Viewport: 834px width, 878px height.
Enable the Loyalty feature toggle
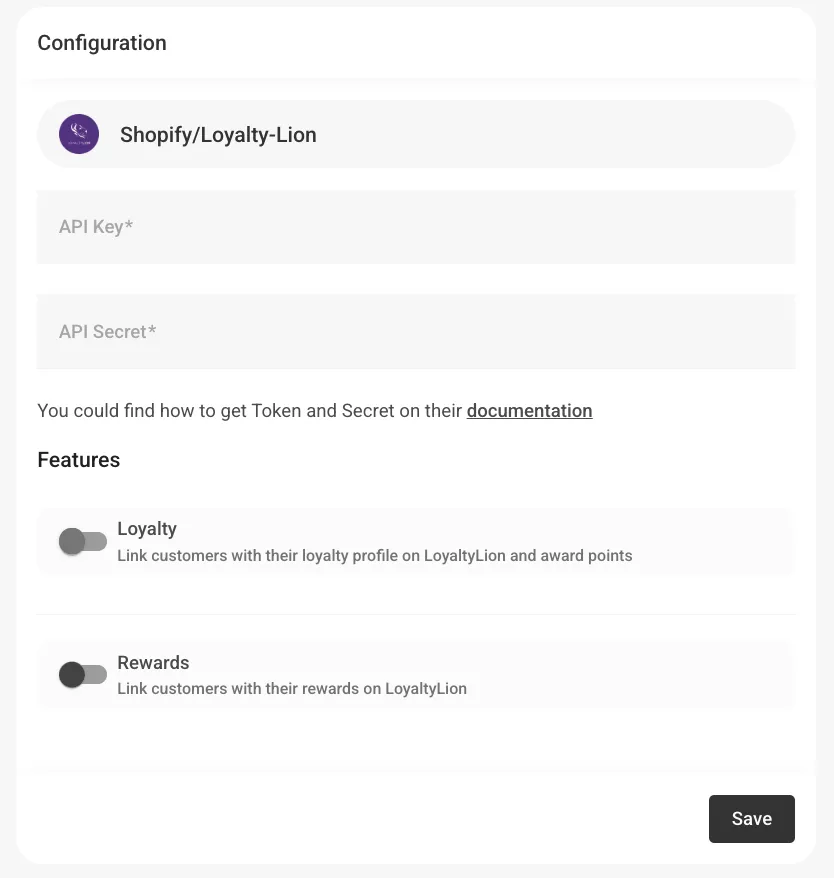point(83,542)
